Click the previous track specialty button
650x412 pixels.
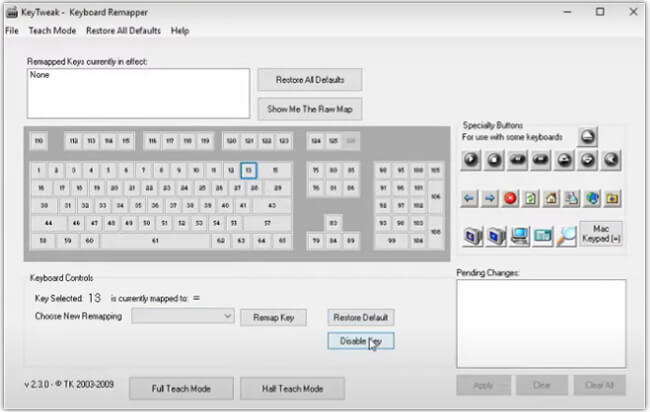tap(517, 160)
